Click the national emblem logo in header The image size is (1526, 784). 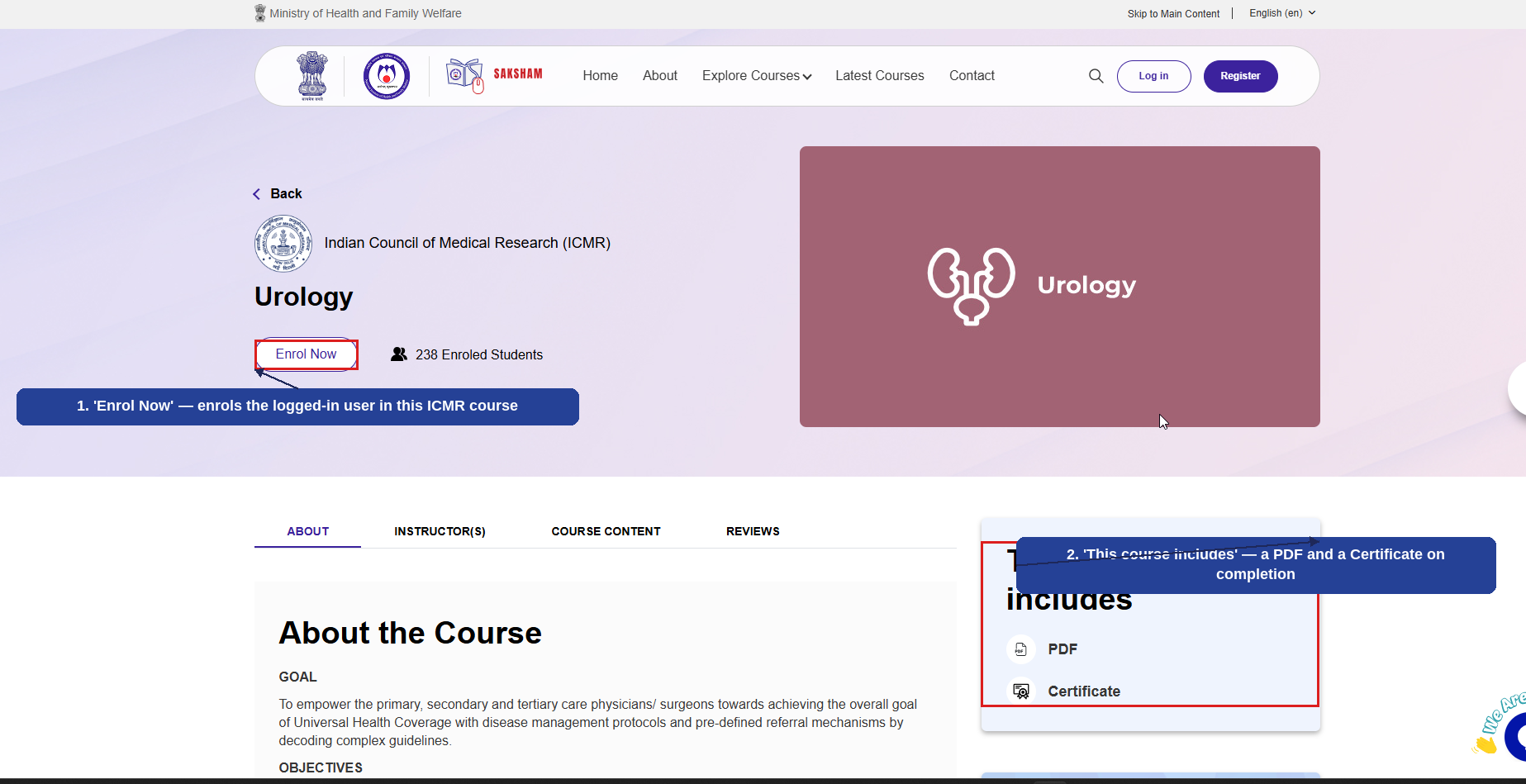pos(312,76)
